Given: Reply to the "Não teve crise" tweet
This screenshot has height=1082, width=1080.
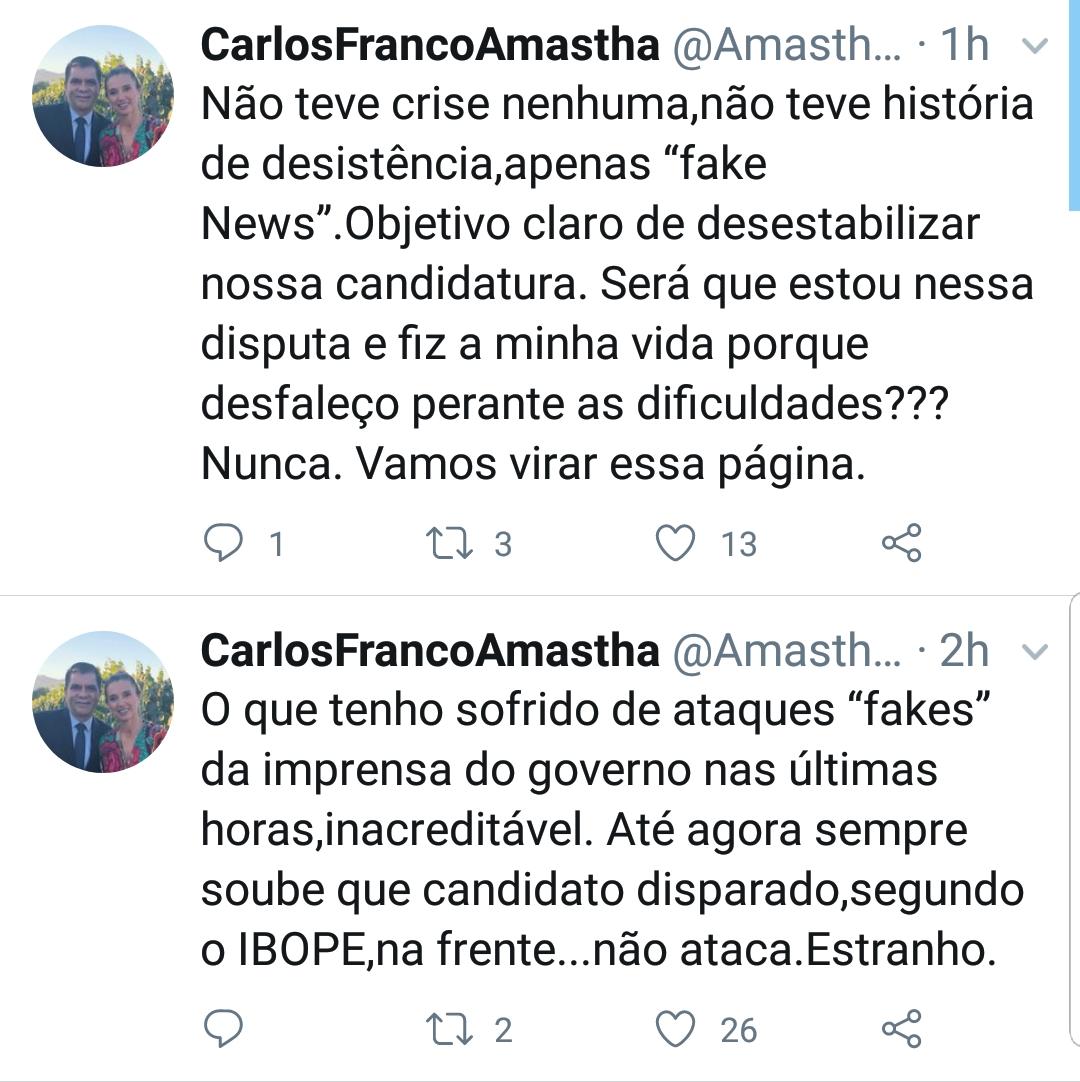Looking at the screenshot, I should [224, 543].
